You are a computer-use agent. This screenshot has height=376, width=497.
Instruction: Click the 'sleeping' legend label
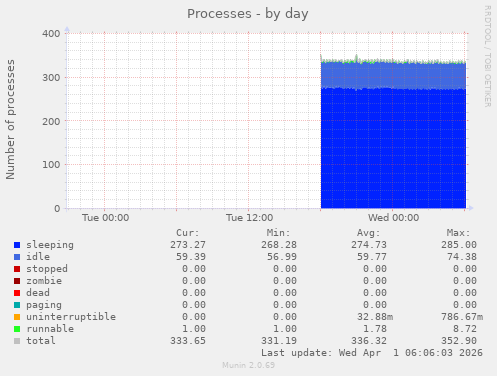[50, 245]
